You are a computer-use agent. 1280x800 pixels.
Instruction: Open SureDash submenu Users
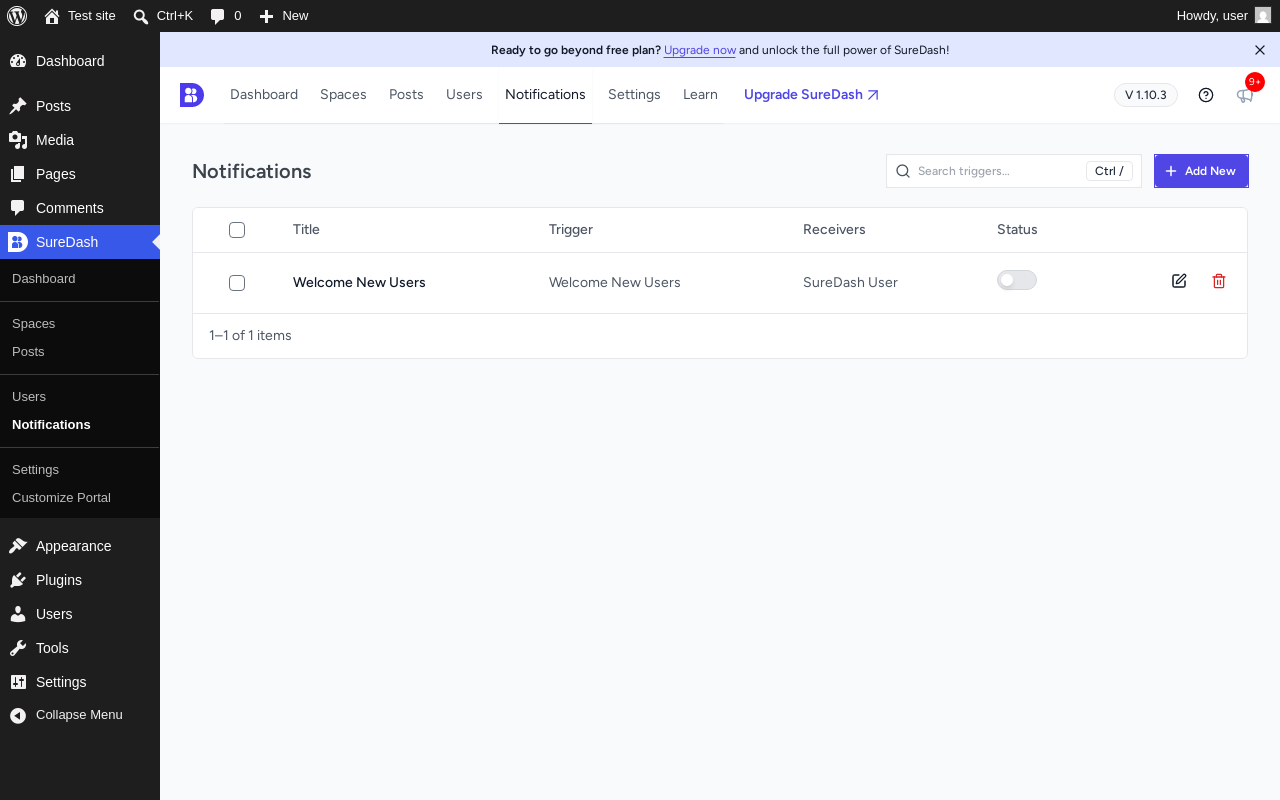[x=80, y=397]
